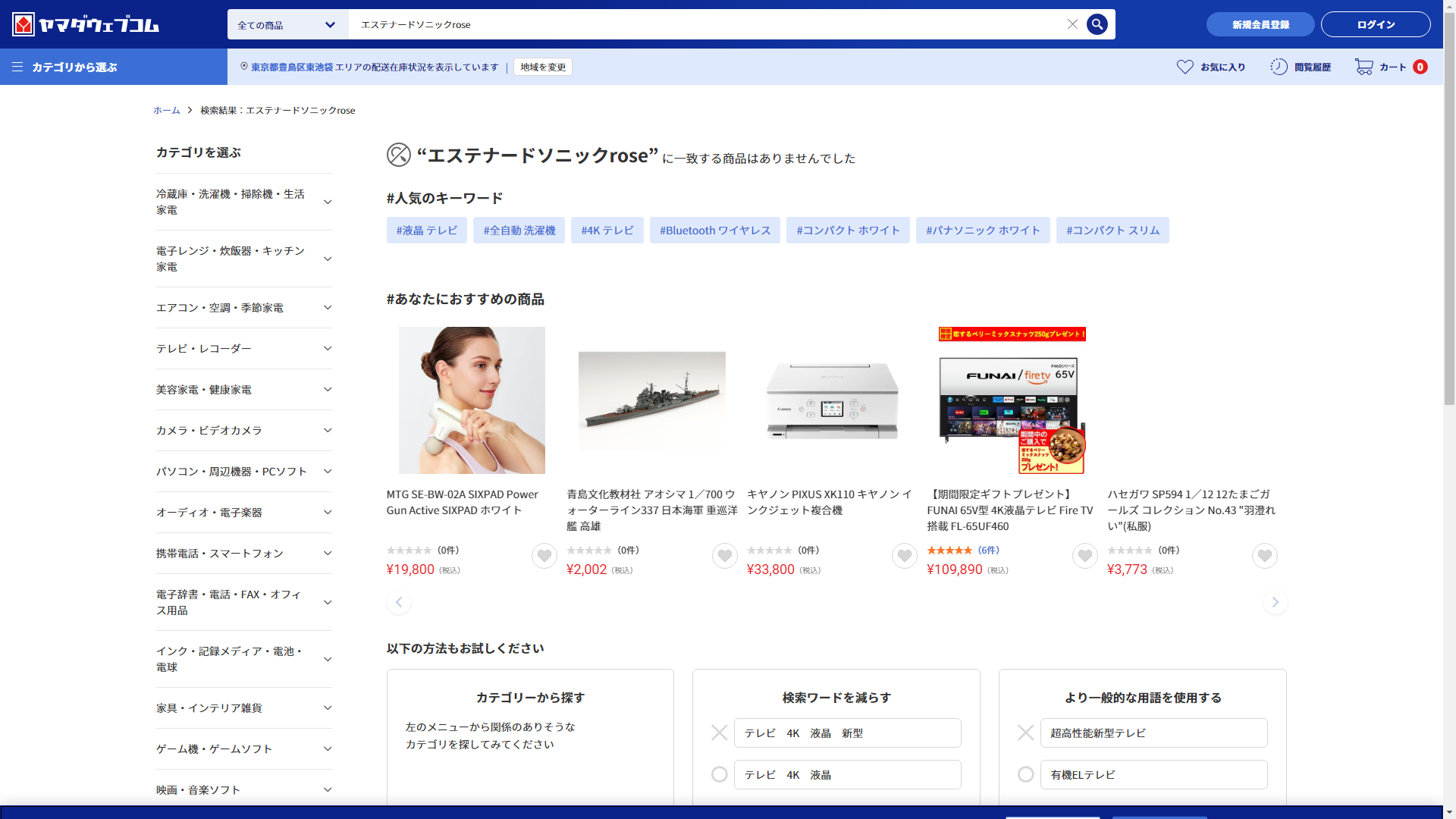Open the cart icon in the header
Viewport: 1456px width, 819px height.
tap(1363, 67)
